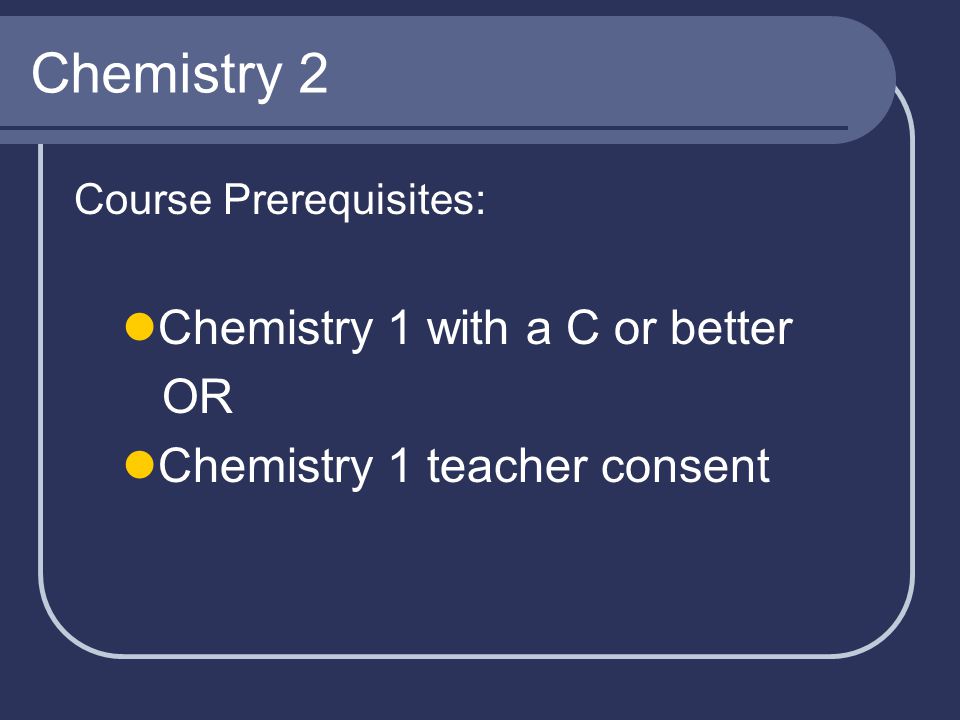960x720 pixels.
Task: Click the word 'Prerequisites:' in the heading
Action: click(354, 200)
